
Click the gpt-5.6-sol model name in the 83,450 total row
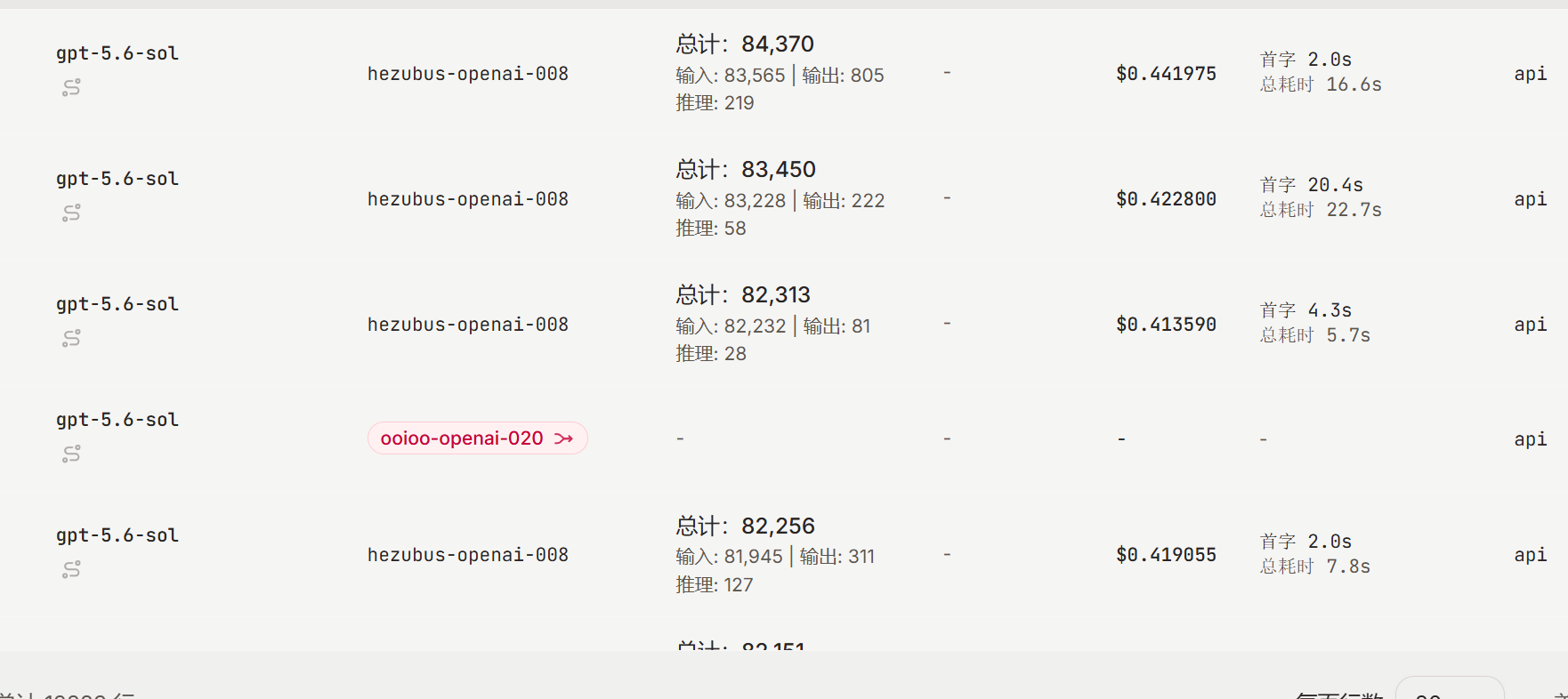pos(117,179)
